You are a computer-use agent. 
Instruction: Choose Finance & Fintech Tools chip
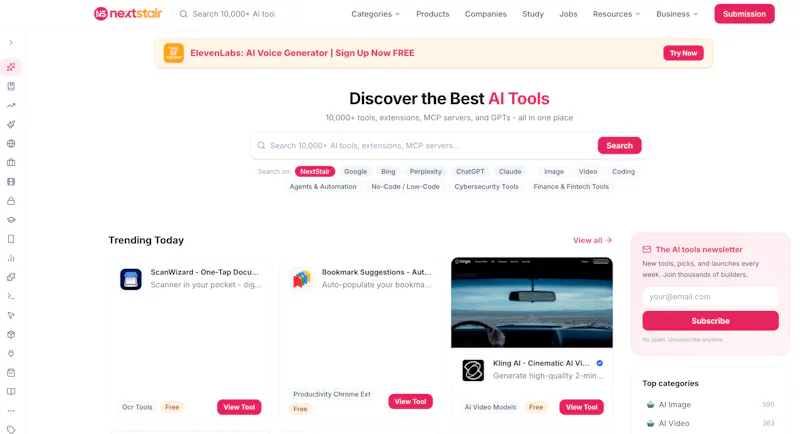click(571, 187)
